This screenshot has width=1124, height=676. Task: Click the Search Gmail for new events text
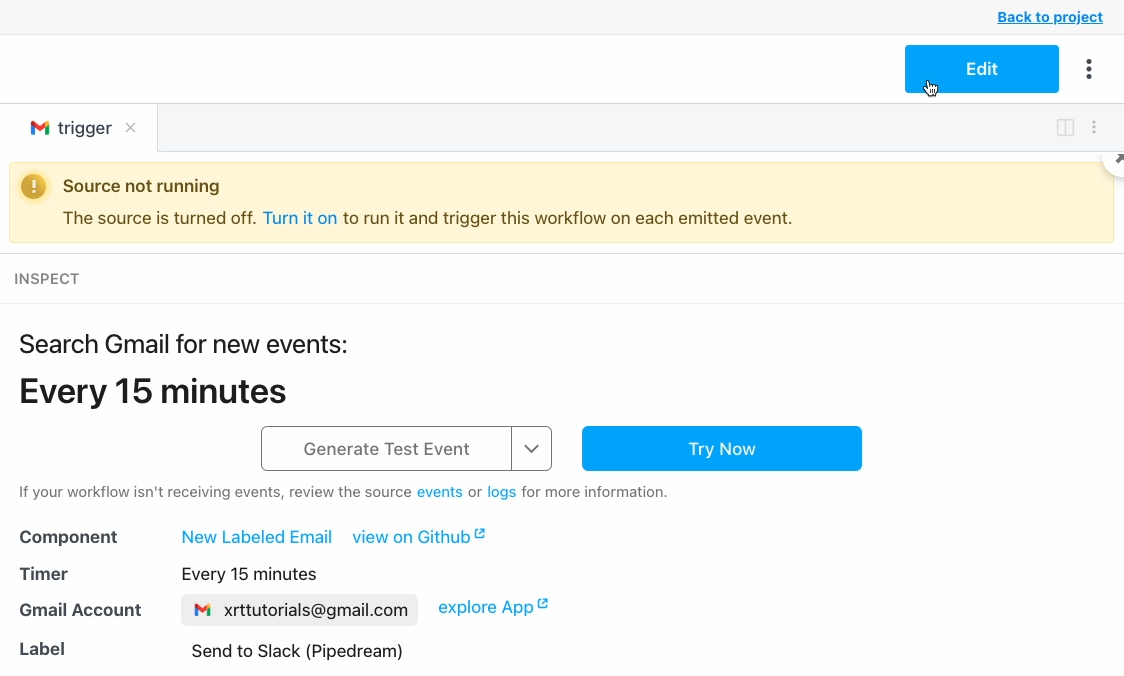click(x=184, y=344)
